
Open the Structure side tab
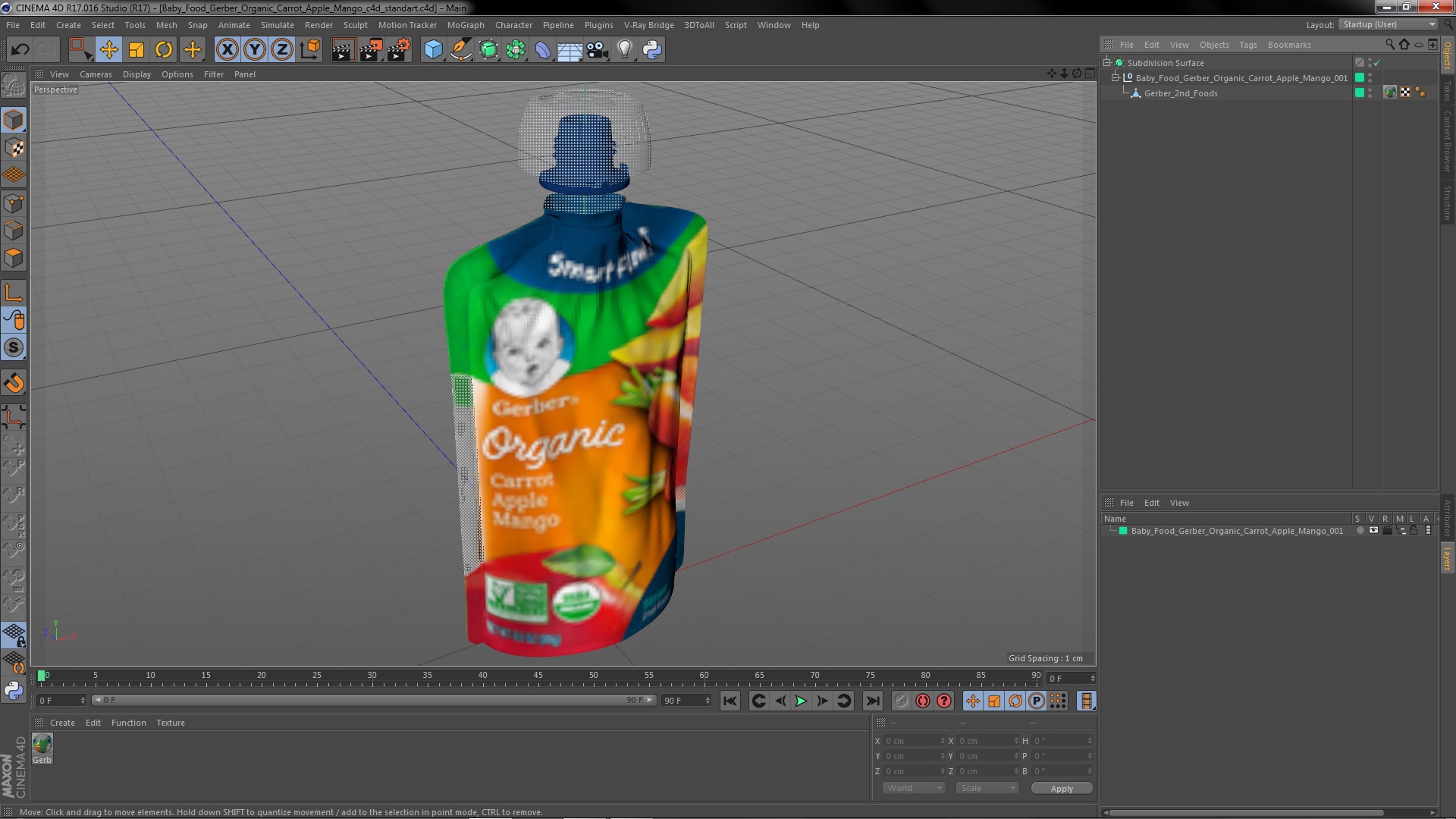tap(1447, 202)
